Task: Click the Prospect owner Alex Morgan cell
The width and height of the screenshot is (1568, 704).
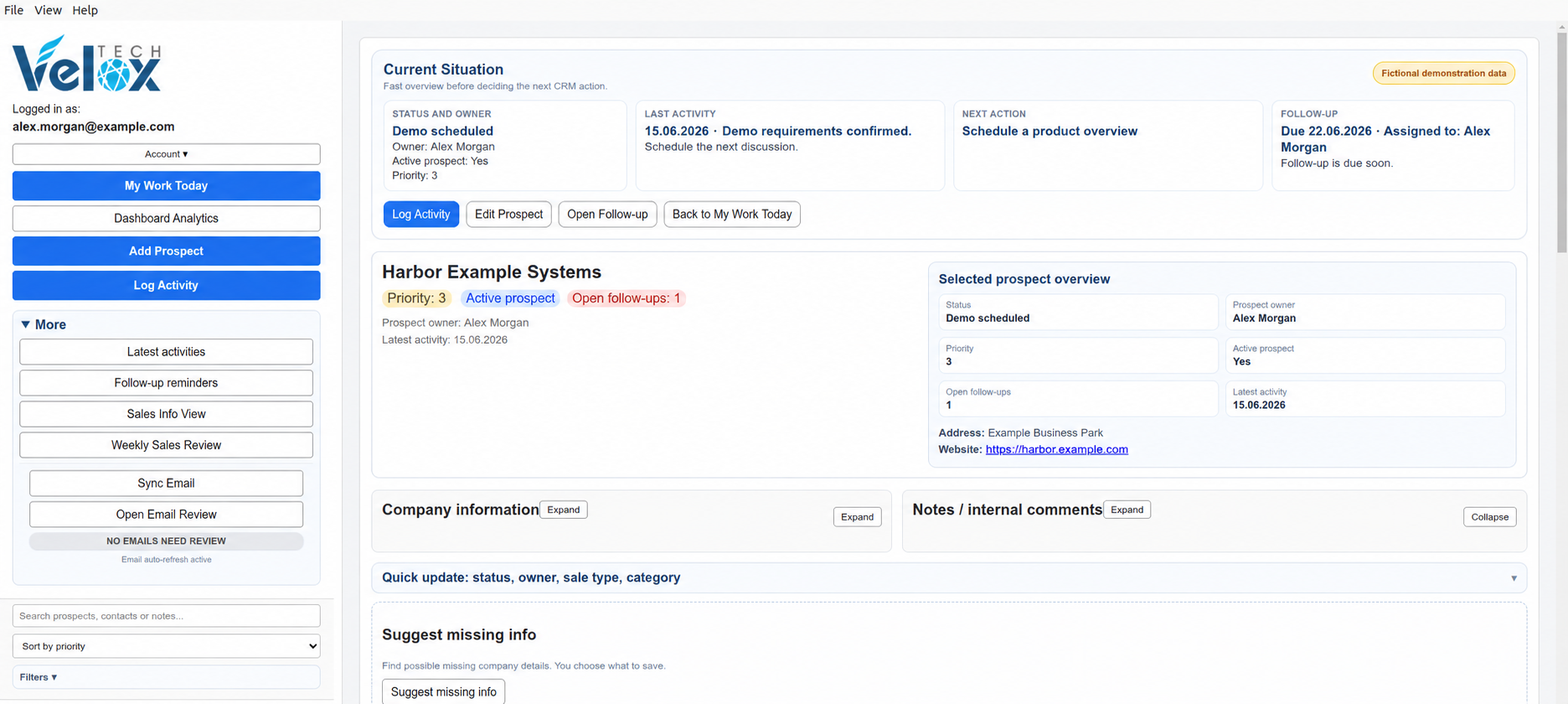Action: (1364, 312)
